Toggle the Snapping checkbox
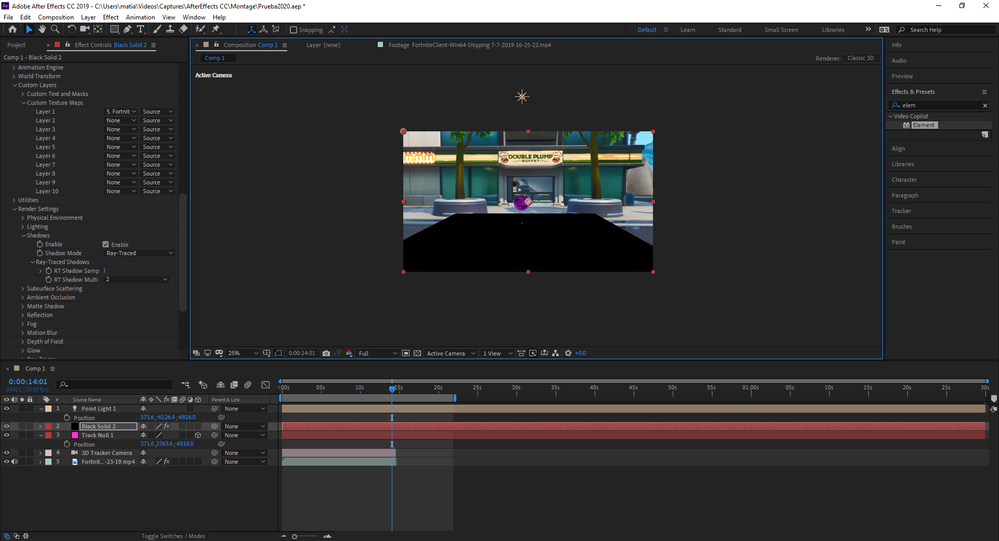The image size is (999, 541). tap(293, 30)
